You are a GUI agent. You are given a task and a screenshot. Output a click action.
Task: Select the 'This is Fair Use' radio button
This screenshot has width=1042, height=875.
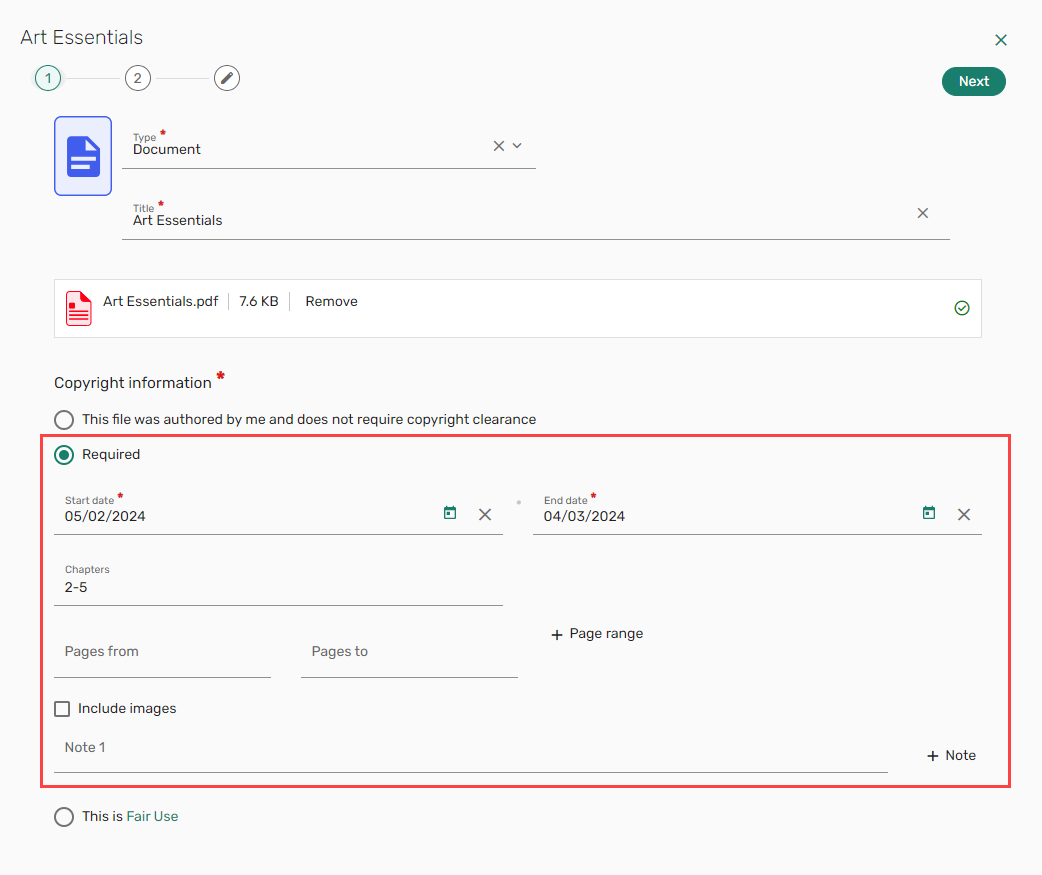(64, 817)
